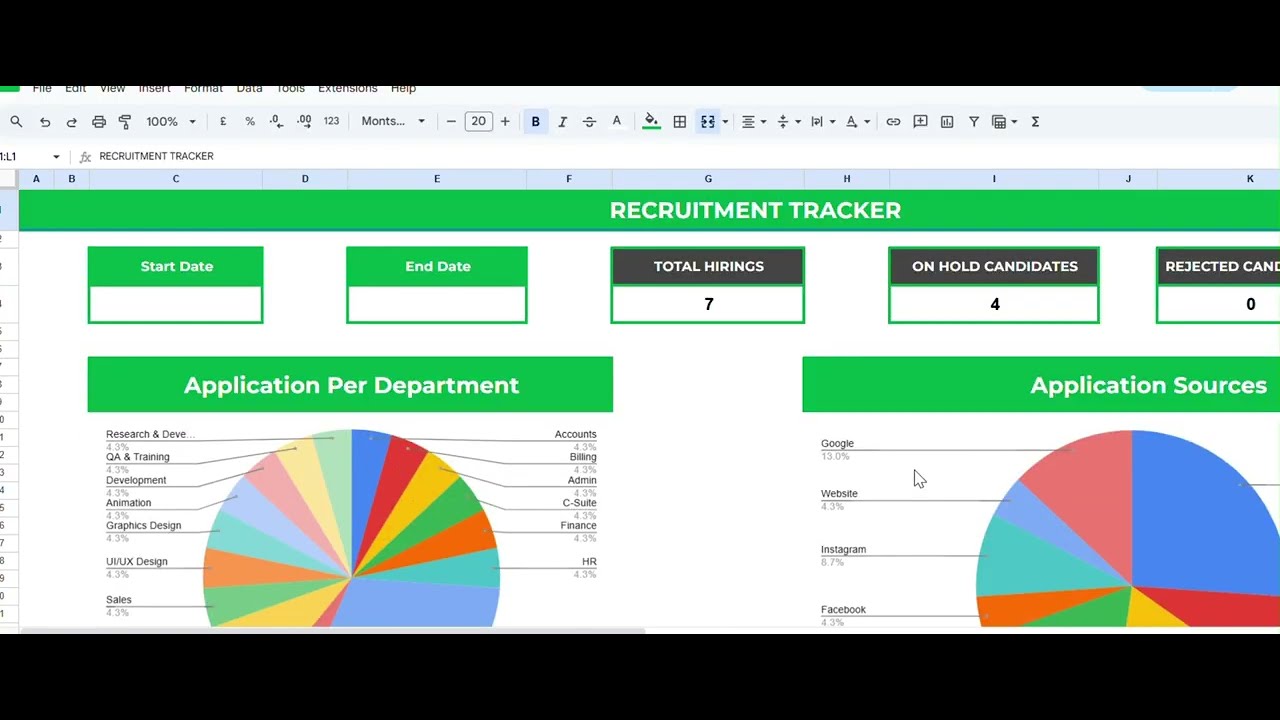Screen dimensions: 1280x720
Task: Open the Data menu
Action: [249, 89]
